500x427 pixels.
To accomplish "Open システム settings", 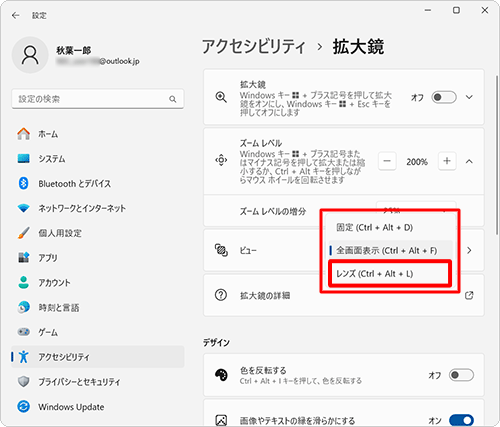I will click(98, 159).
